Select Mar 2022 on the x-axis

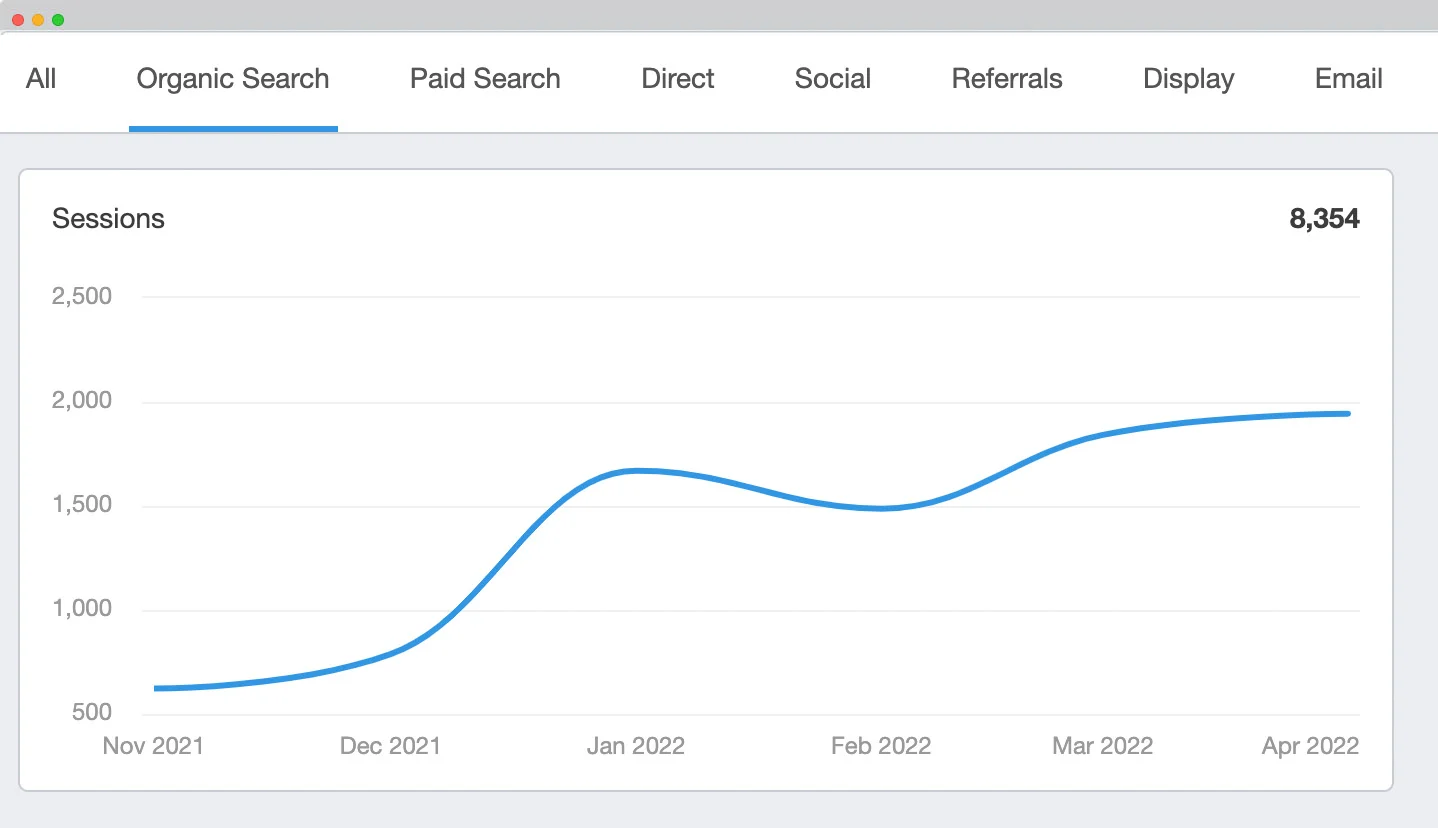tap(1103, 746)
